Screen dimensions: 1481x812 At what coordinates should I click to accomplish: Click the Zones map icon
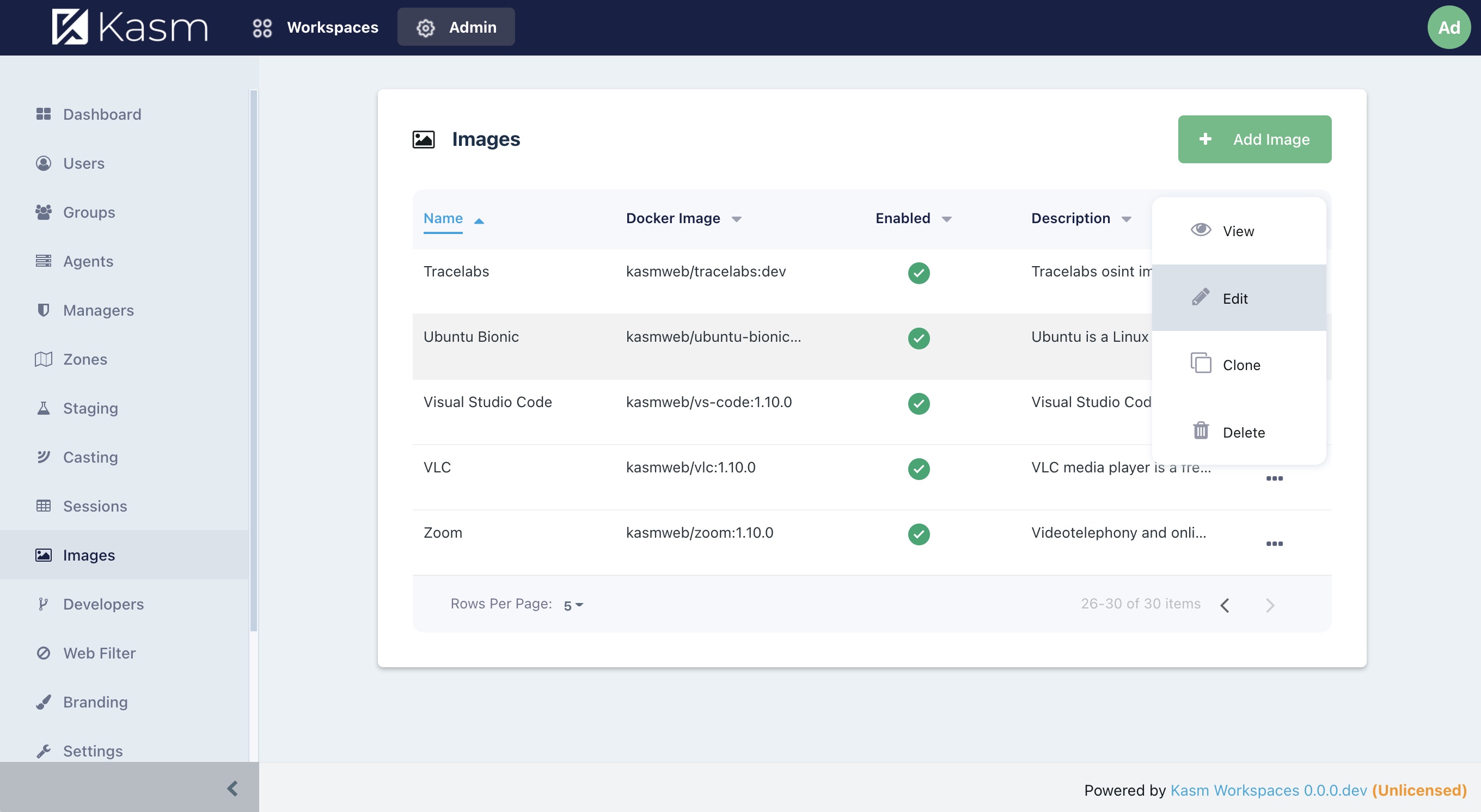click(x=43, y=359)
